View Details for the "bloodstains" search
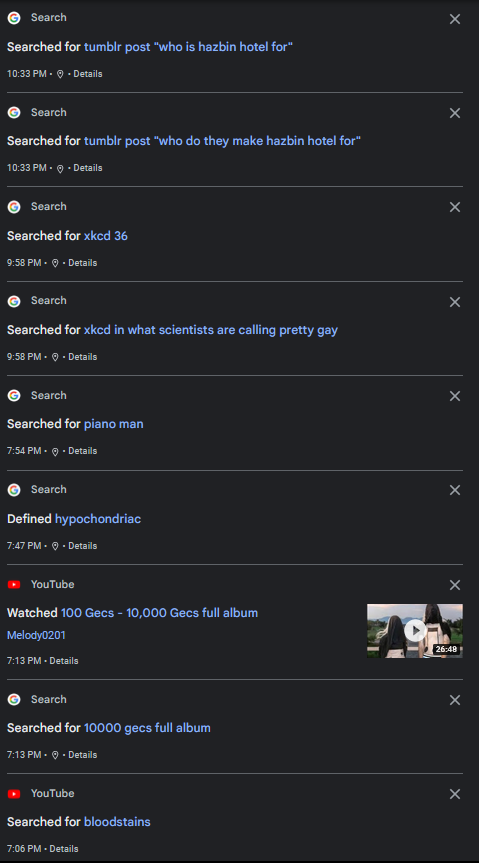Image resolution: width=479 pixels, height=863 pixels. coord(64,849)
